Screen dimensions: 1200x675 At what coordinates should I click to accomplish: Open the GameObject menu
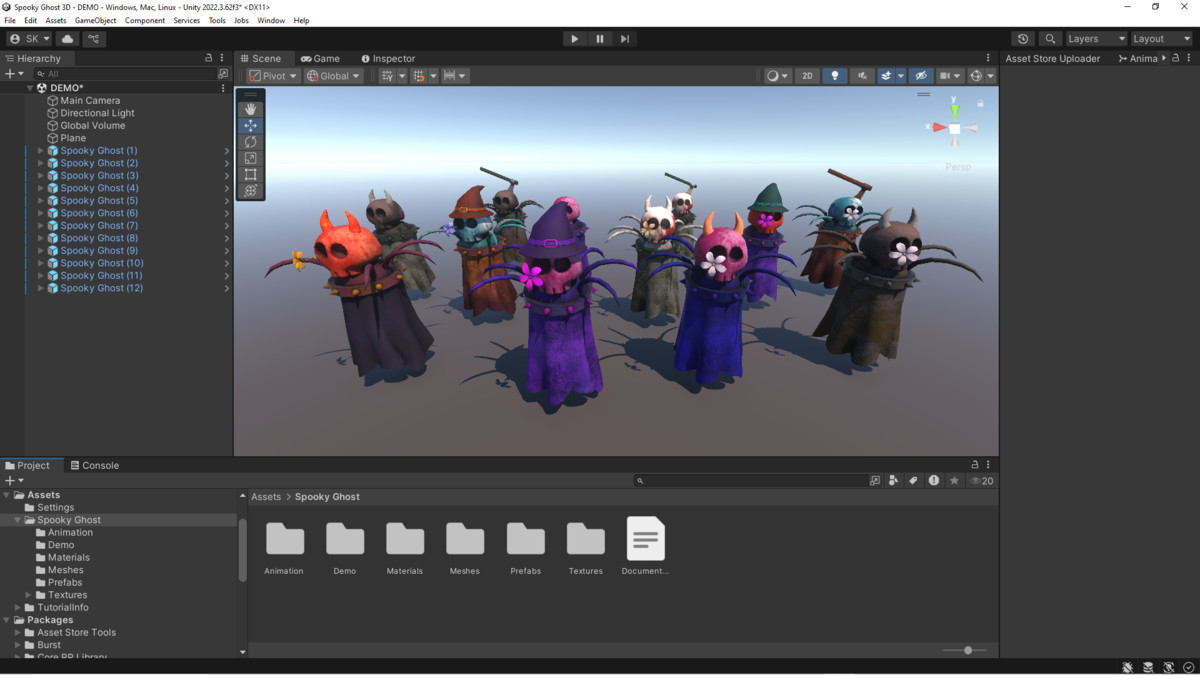pyautogui.click(x=95, y=20)
